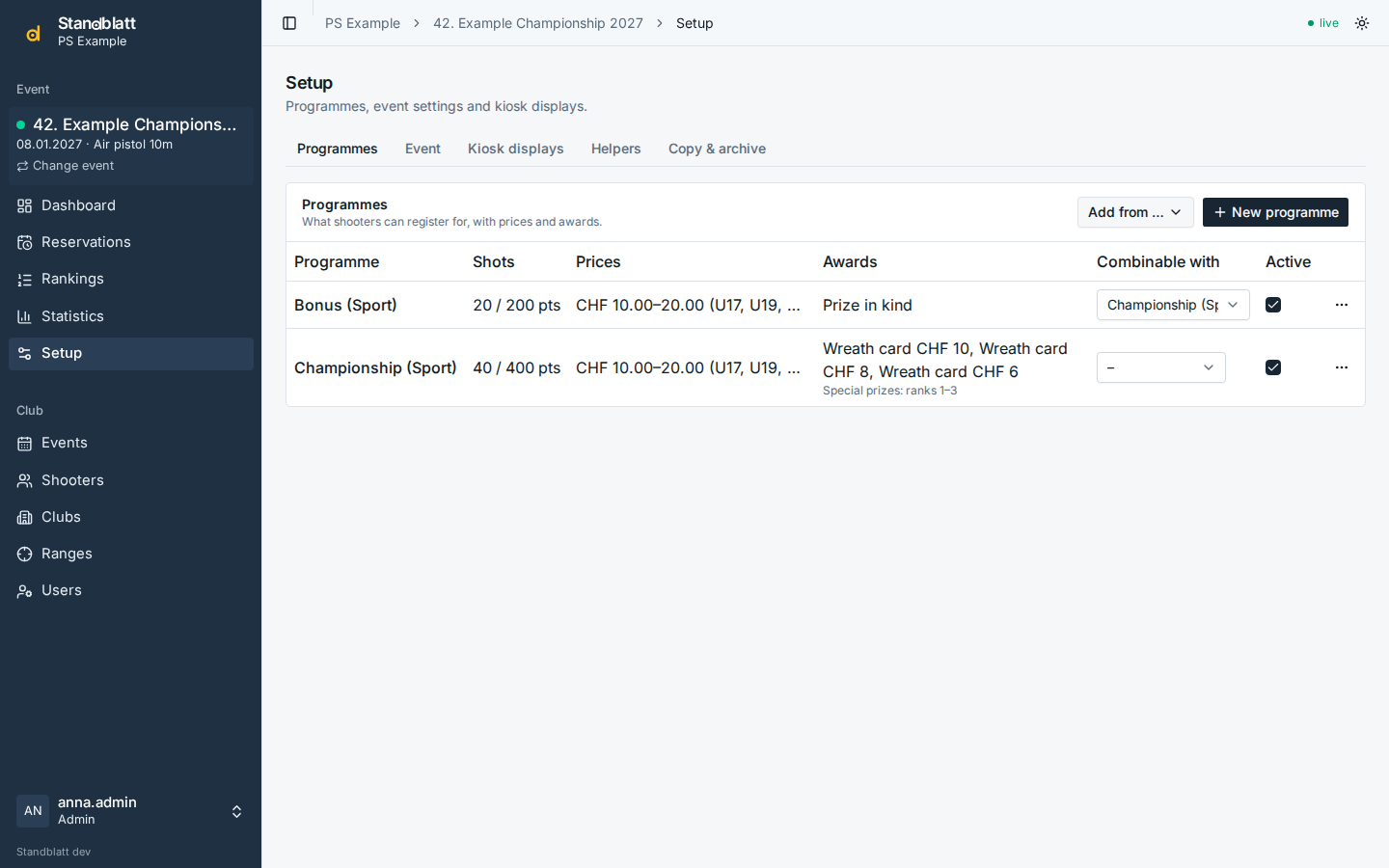Viewport: 1389px width, 868px height.
Task: Click the Reservations calendar-clock icon
Action: (x=25, y=242)
